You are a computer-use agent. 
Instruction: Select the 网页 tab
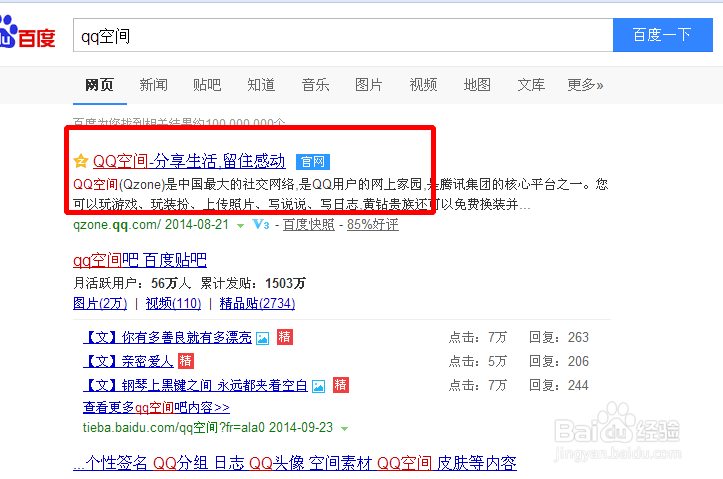click(x=100, y=85)
